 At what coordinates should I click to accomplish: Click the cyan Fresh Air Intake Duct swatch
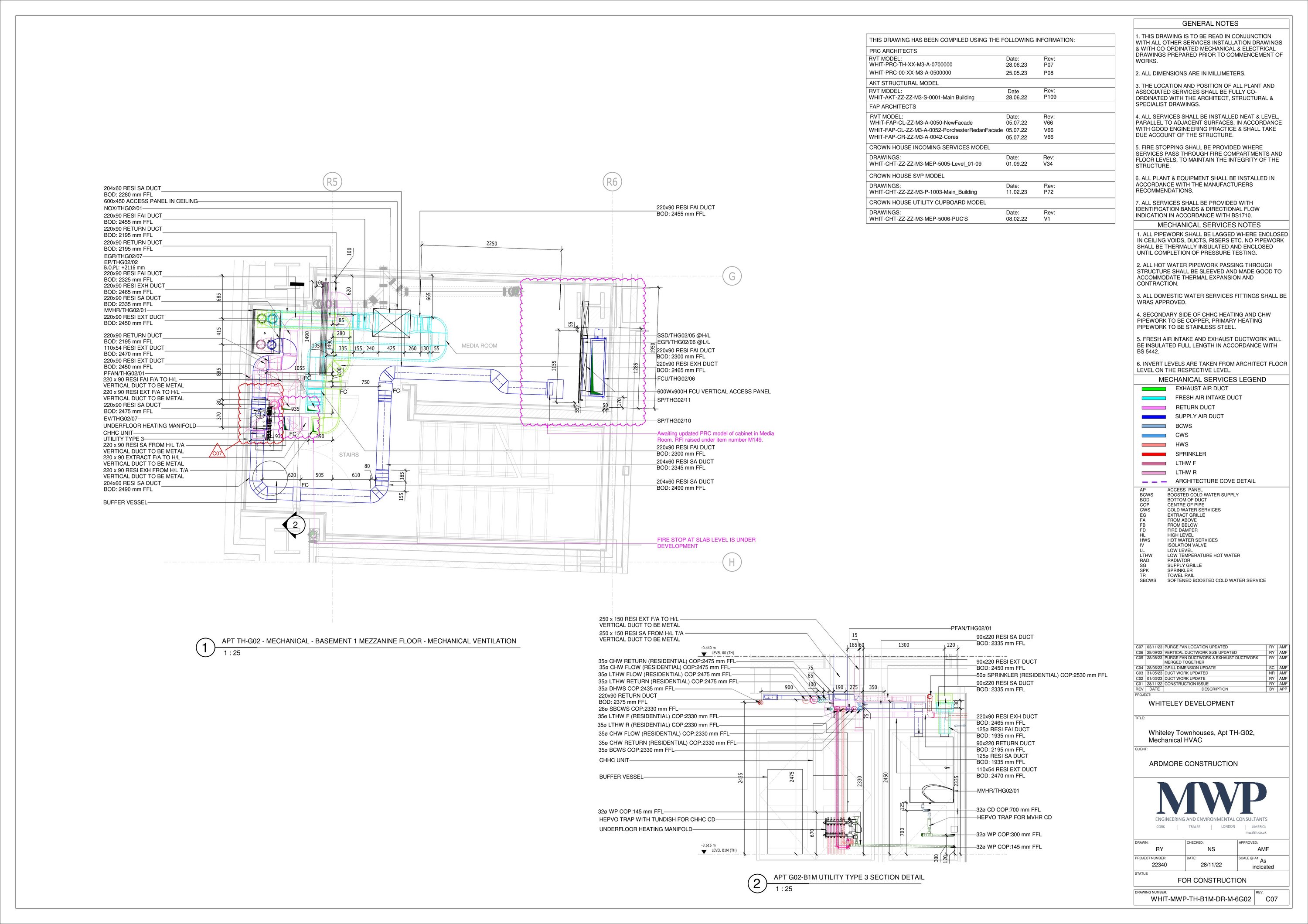pos(1153,398)
